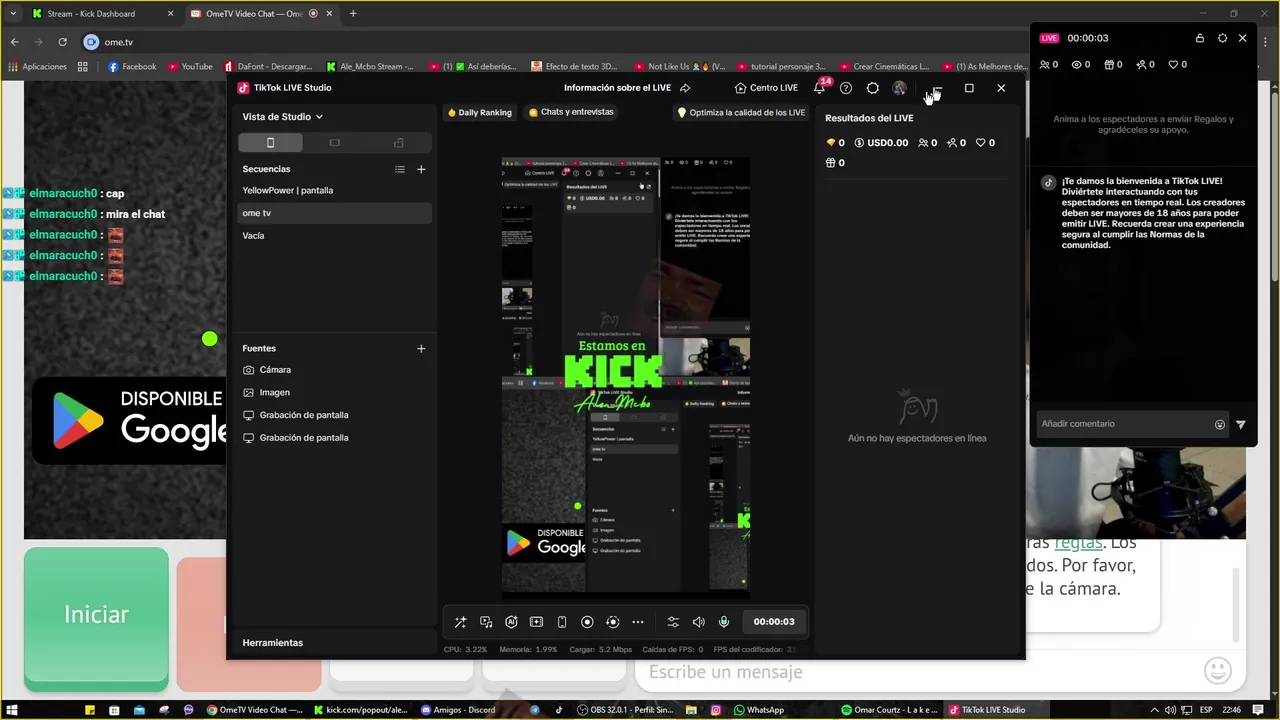Open TikTok LIVE Studio settings gear
The image size is (1280, 720).
pyautogui.click(x=872, y=88)
